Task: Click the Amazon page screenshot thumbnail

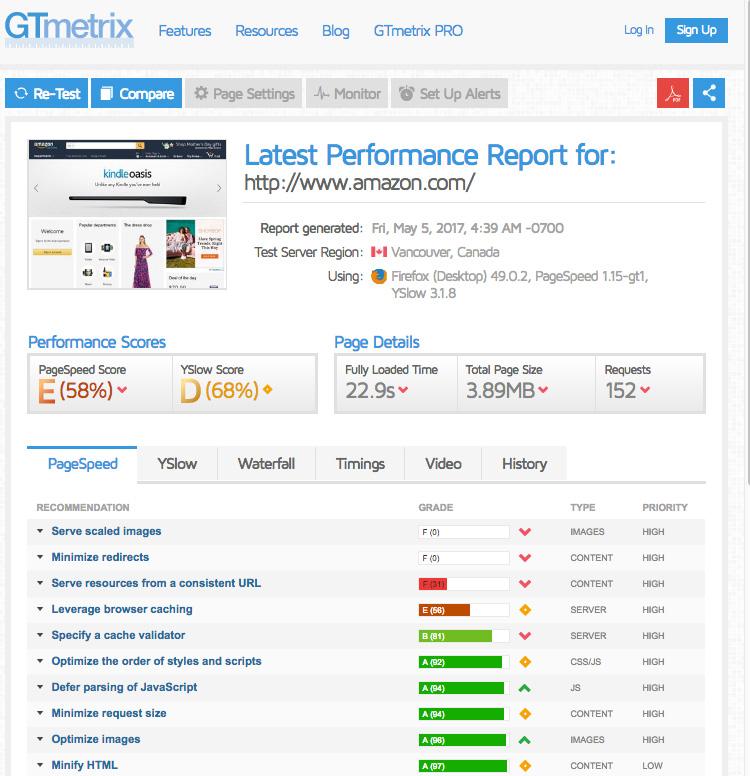Action: click(x=127, y=214)
